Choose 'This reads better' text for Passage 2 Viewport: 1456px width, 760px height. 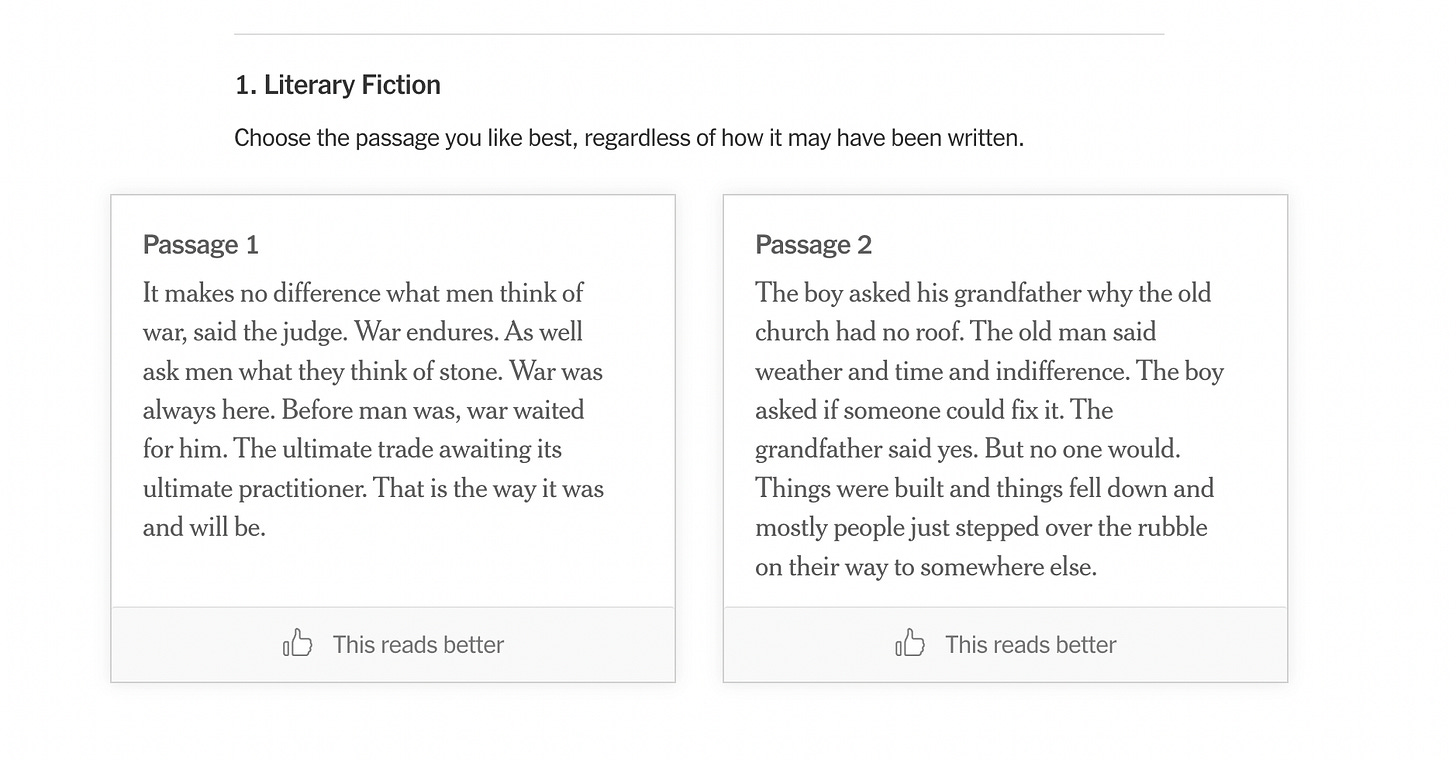pyautogui.click(x=1031, y=645)
